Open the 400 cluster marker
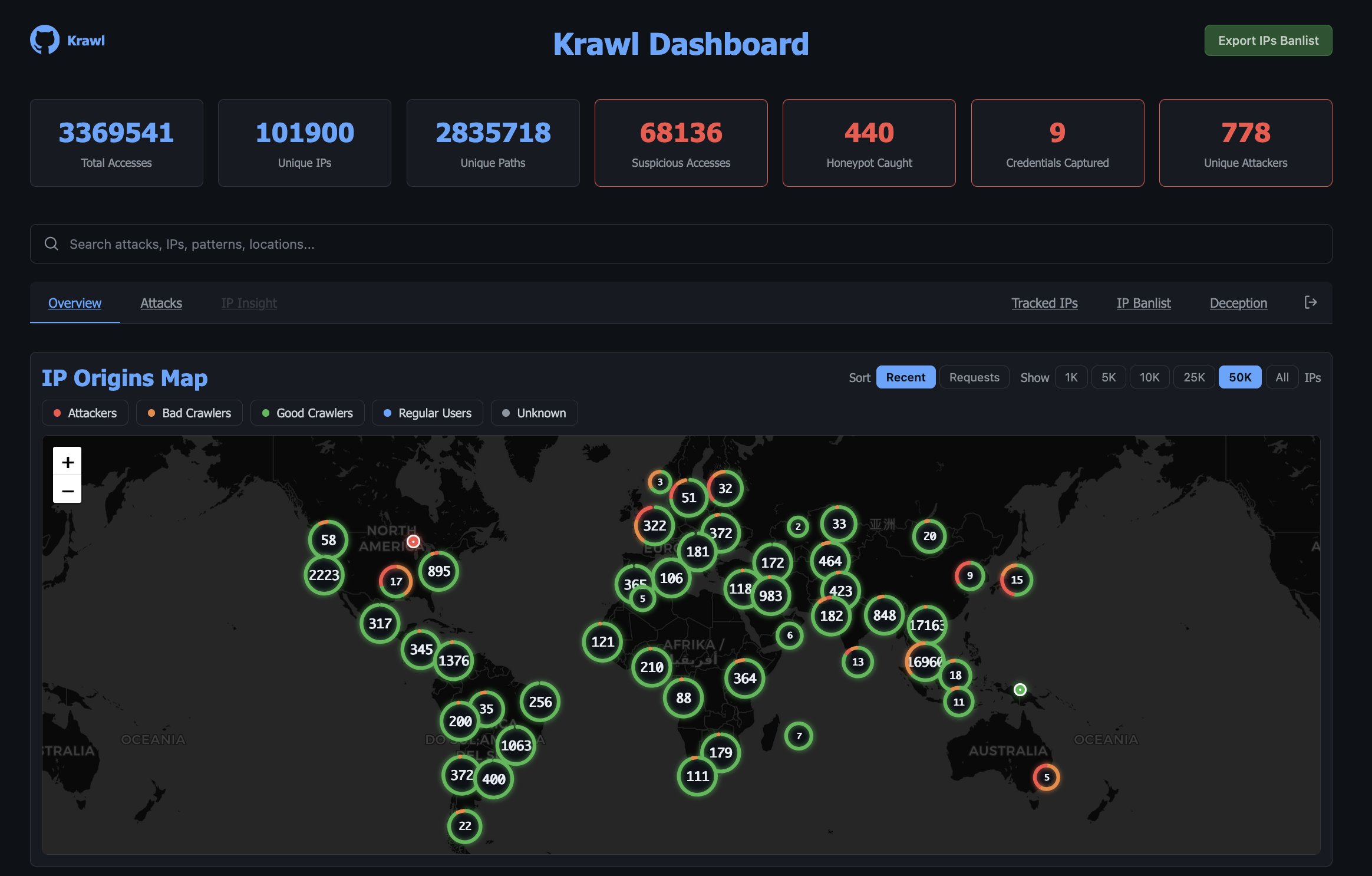 pyautogui.click(x=493, y=779)
